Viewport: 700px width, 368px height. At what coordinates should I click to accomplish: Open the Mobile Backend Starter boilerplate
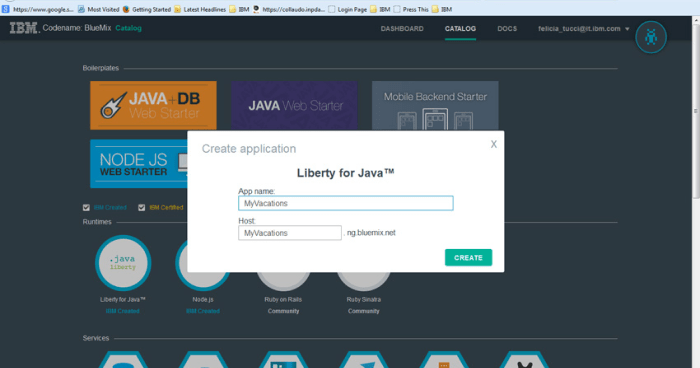pyautogui.click(x=435, y=105)
